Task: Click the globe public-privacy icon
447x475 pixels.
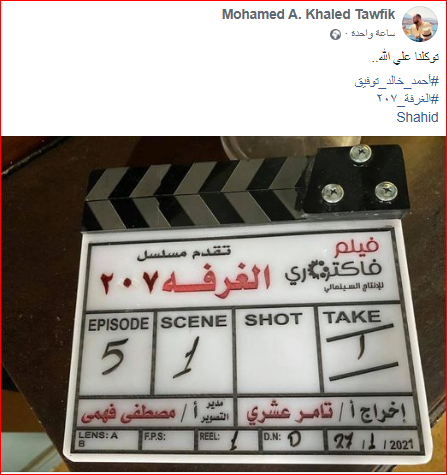Action: coord(335,34)
